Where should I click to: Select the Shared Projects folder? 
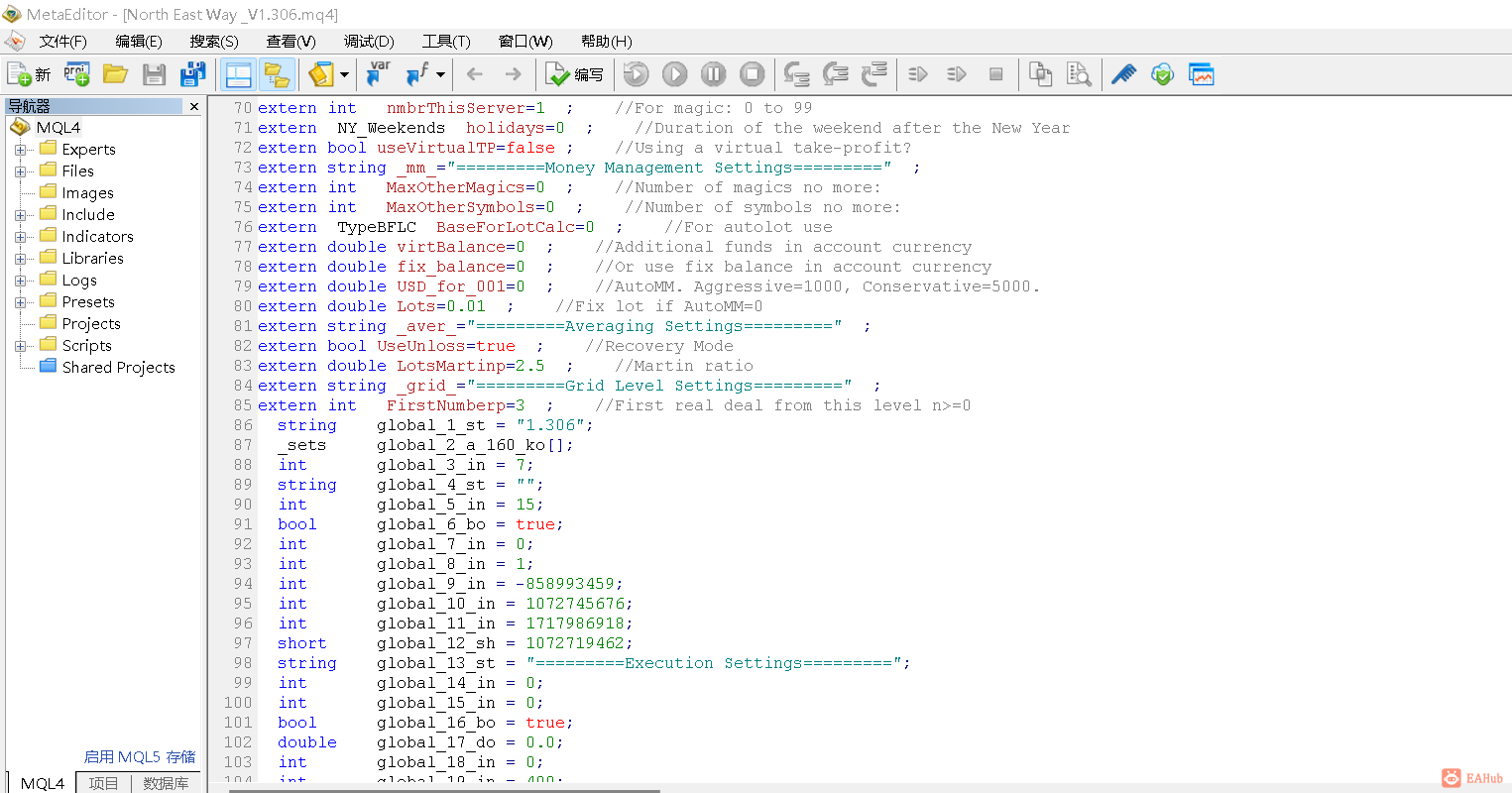click(x=118, y=367)
